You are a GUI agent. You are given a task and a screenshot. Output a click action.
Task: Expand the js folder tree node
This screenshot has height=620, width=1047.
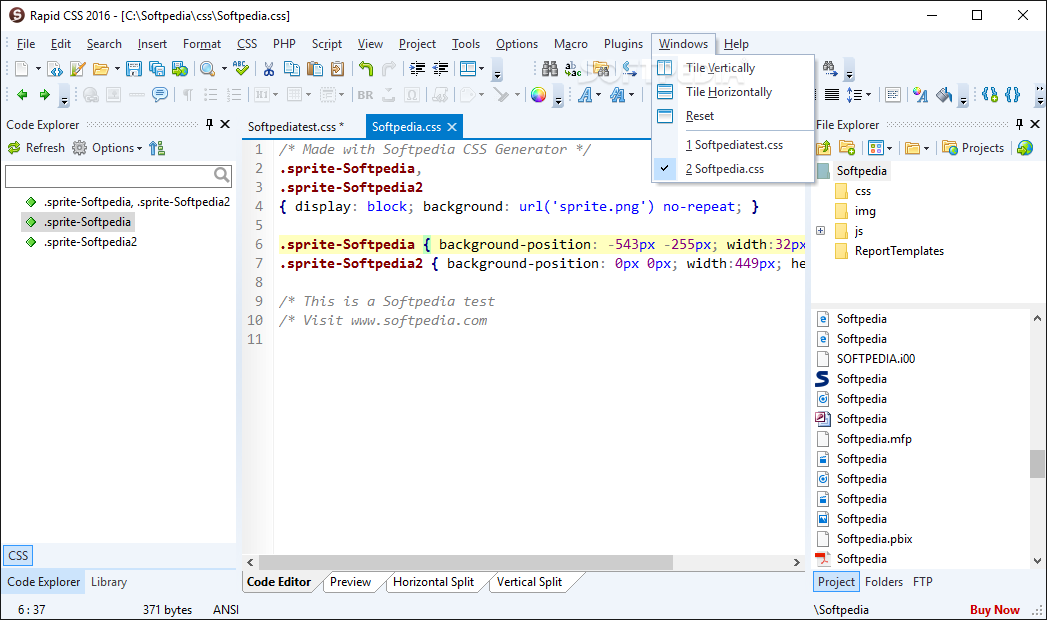coord(821,231)
